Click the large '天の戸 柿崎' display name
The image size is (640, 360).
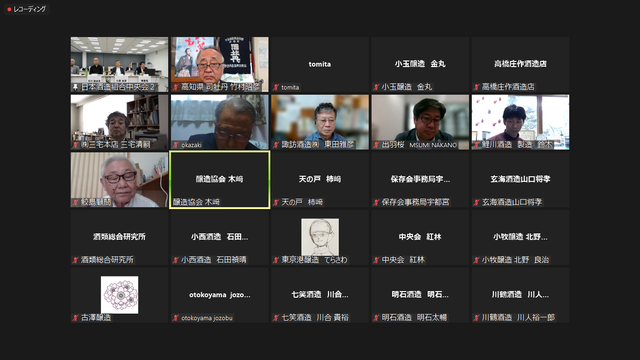click(x=320, y=179)
